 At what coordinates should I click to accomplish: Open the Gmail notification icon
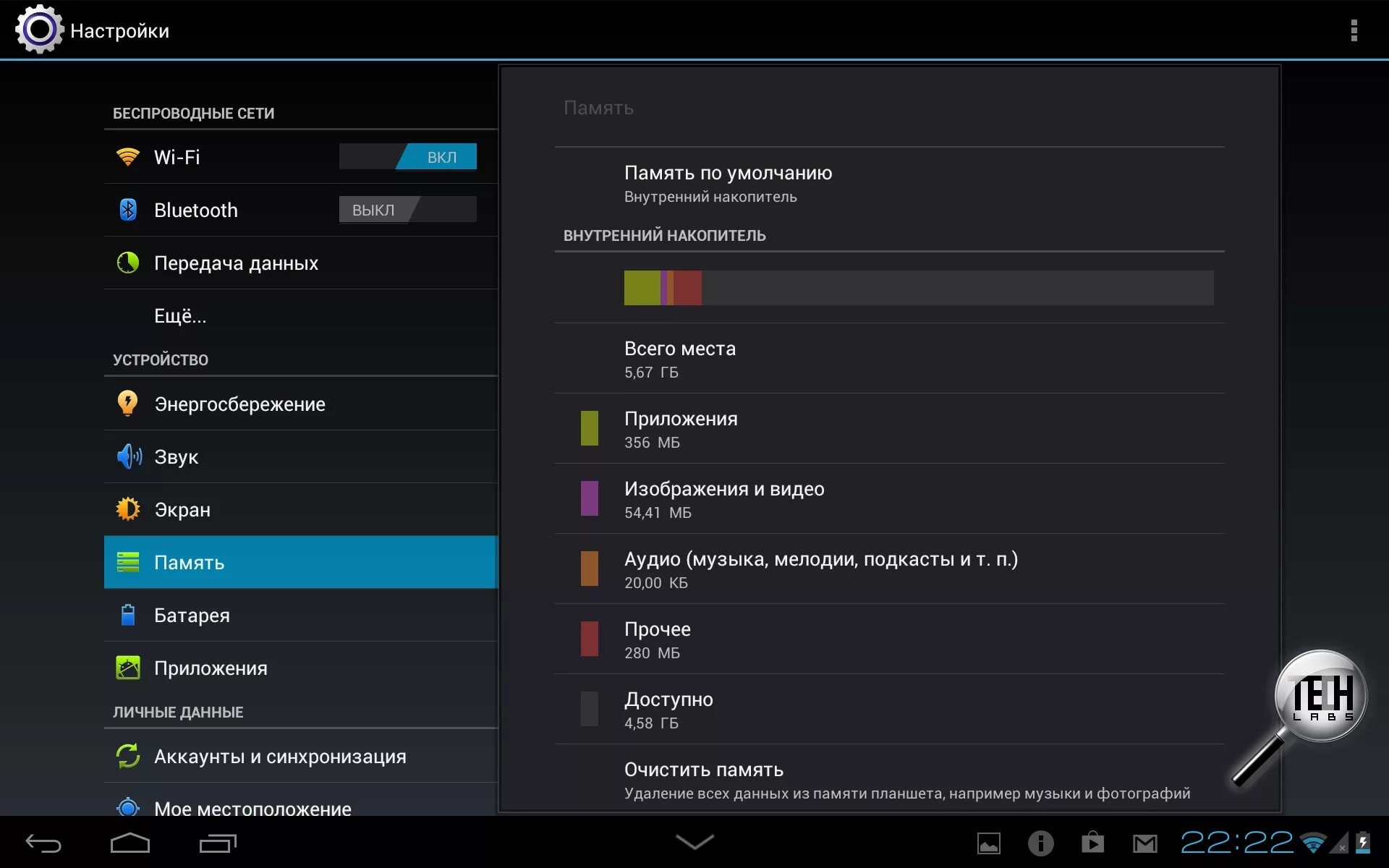pos(1144,843)
